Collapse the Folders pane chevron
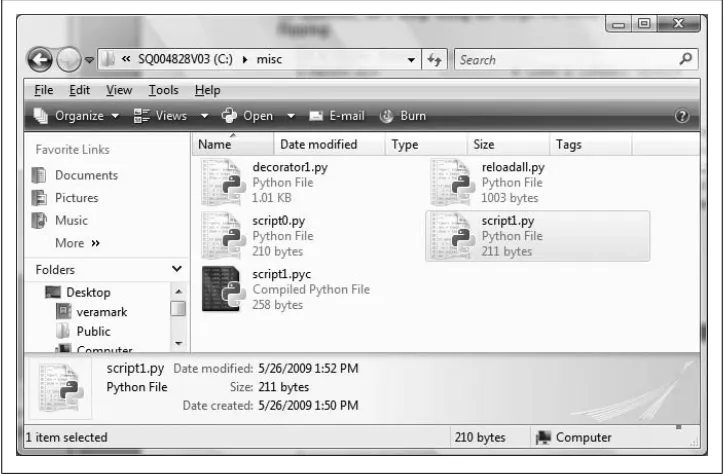The height and width of the screenshot is (474, 724). coord(177,269)
